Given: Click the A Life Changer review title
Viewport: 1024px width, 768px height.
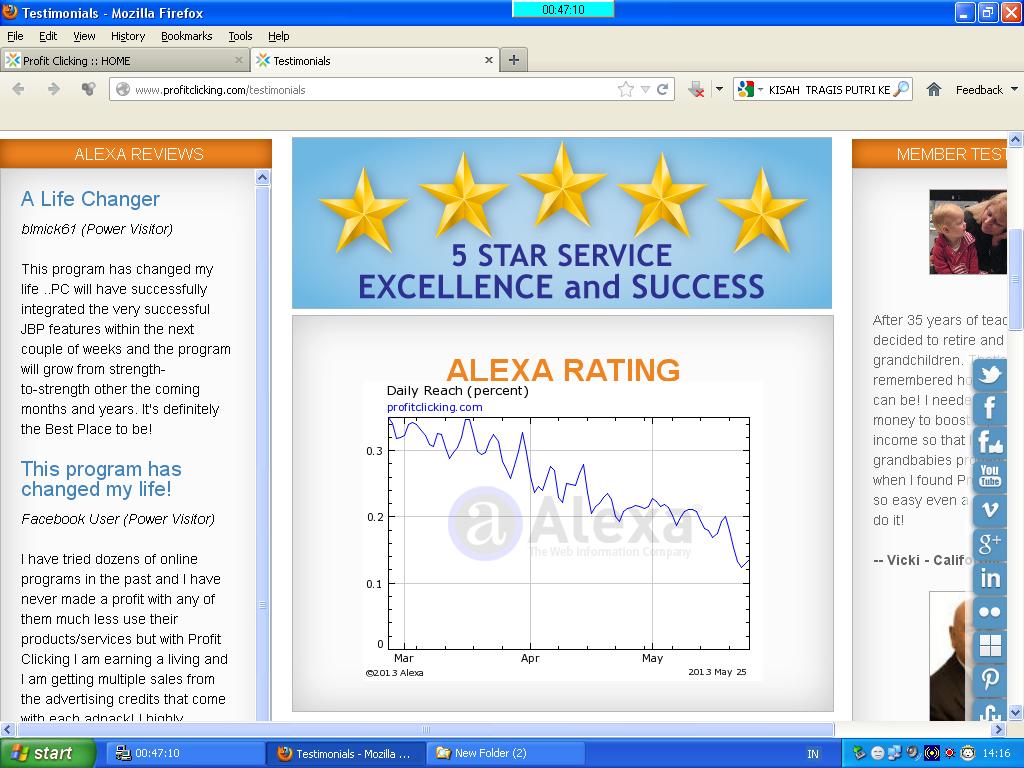Looking at the screenshot, I should (x=90, y=199).
